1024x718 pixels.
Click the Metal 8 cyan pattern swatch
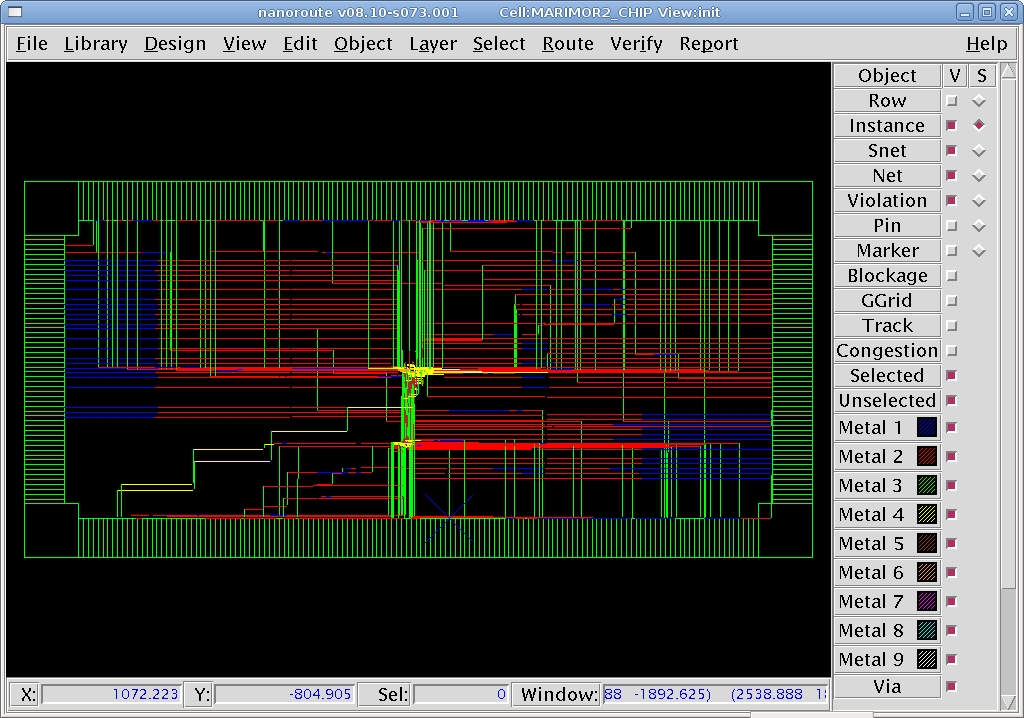(927, 631)
